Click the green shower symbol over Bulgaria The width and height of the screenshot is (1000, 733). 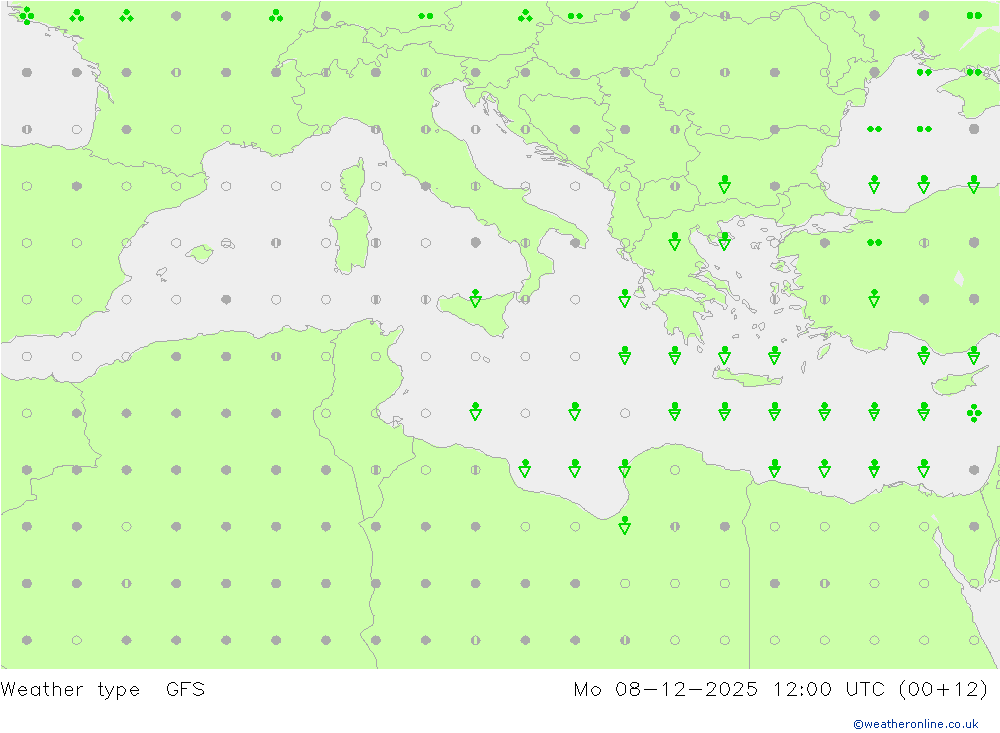(x=724, y=184)
